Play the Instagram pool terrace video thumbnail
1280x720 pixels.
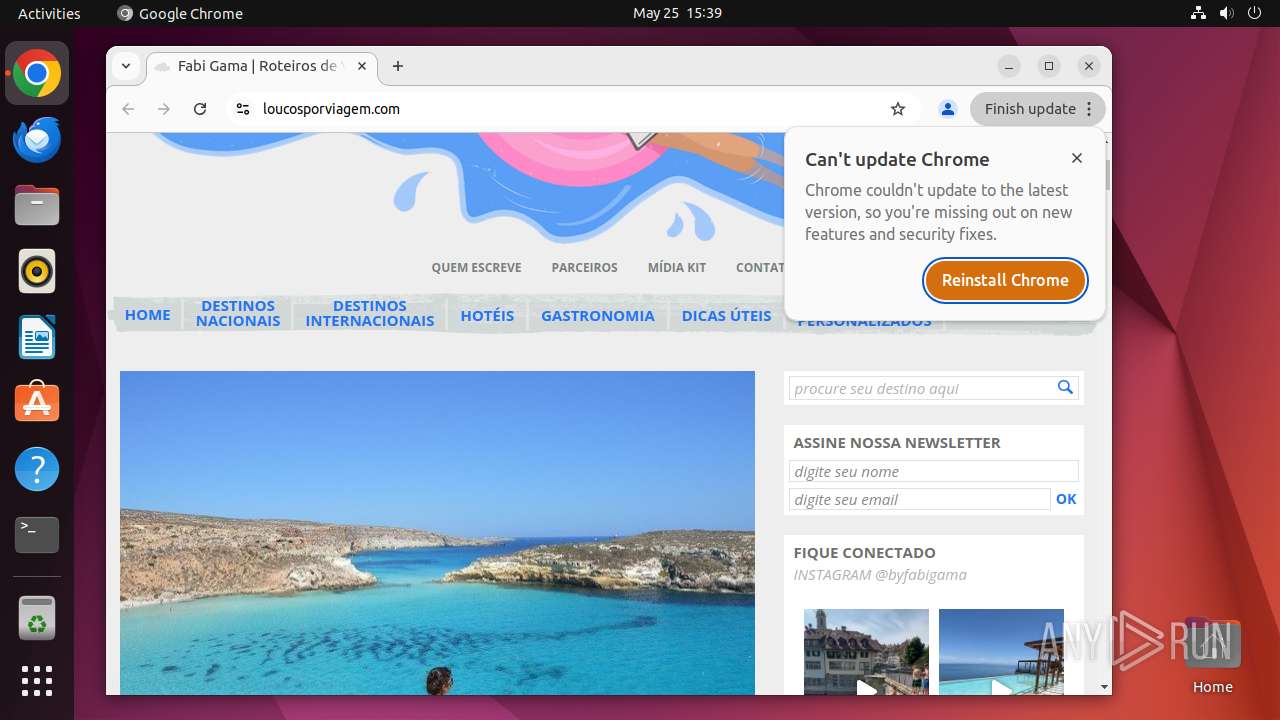click(x=1001, y=652)
